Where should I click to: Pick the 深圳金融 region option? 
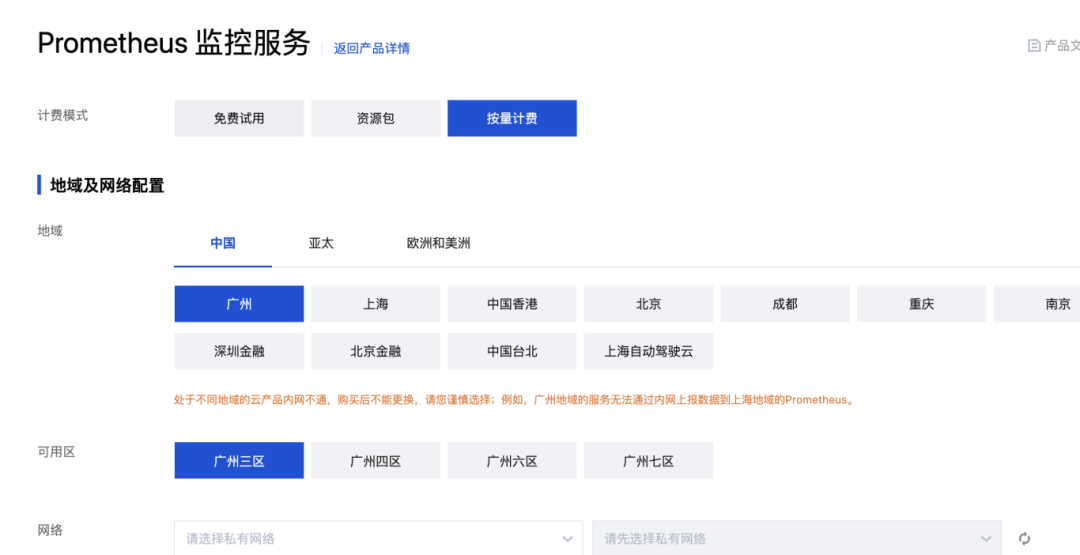239,351
